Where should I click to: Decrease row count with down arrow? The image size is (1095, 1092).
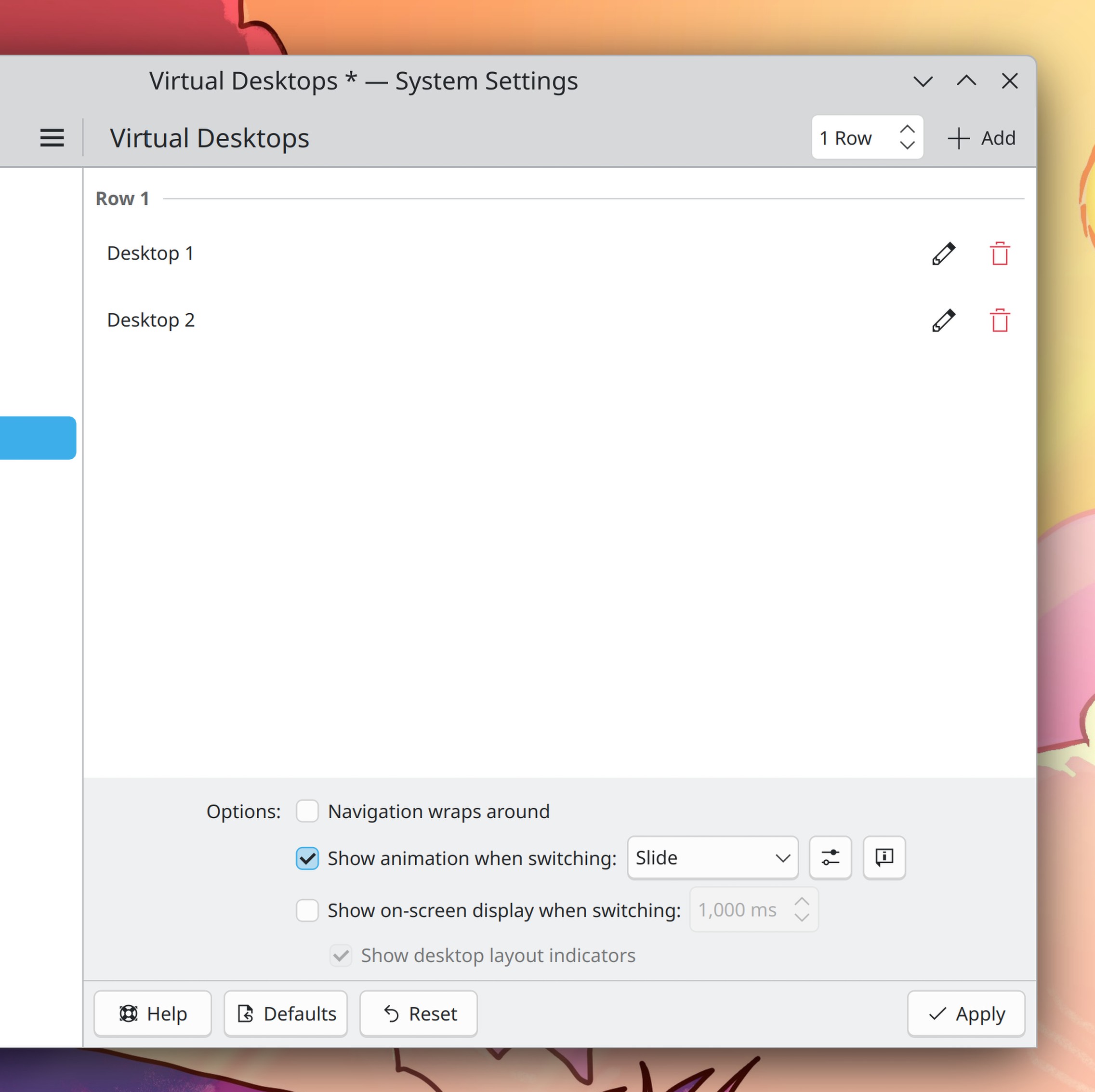(x=907, y=145)
